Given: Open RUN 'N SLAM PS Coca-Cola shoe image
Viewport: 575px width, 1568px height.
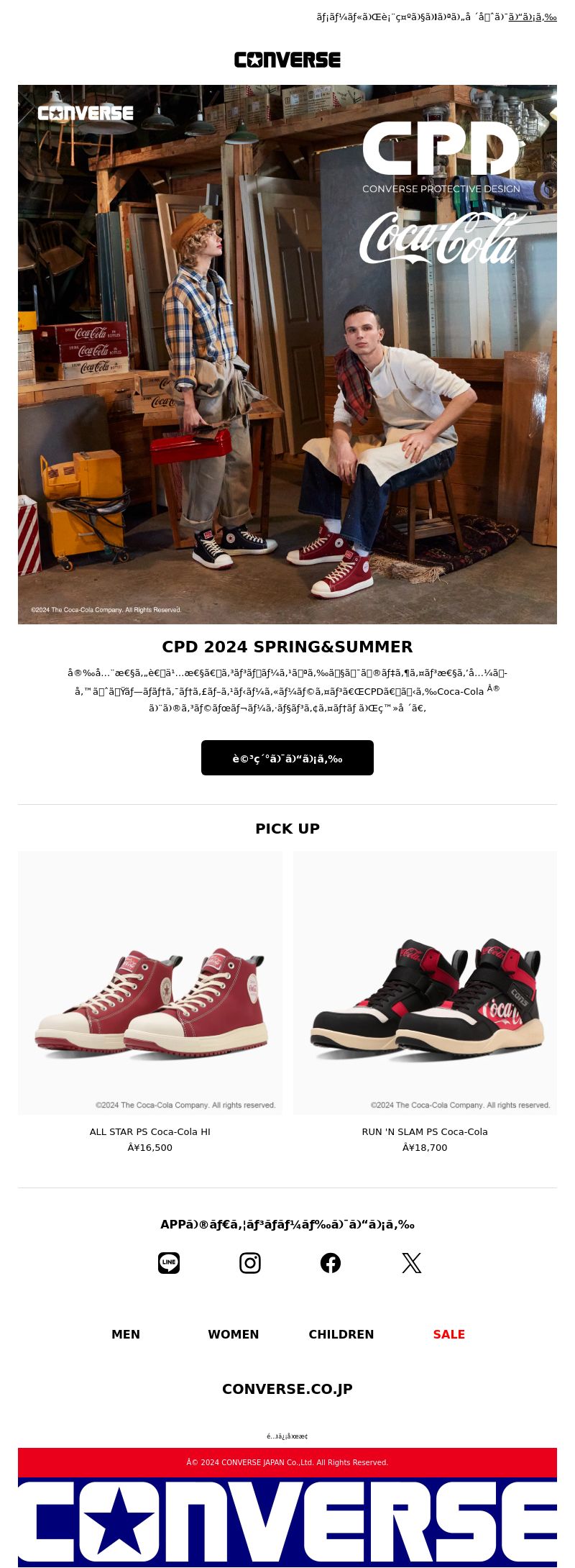Looking at the screenshot, I should pyautogui.click(x=425, y=983).
